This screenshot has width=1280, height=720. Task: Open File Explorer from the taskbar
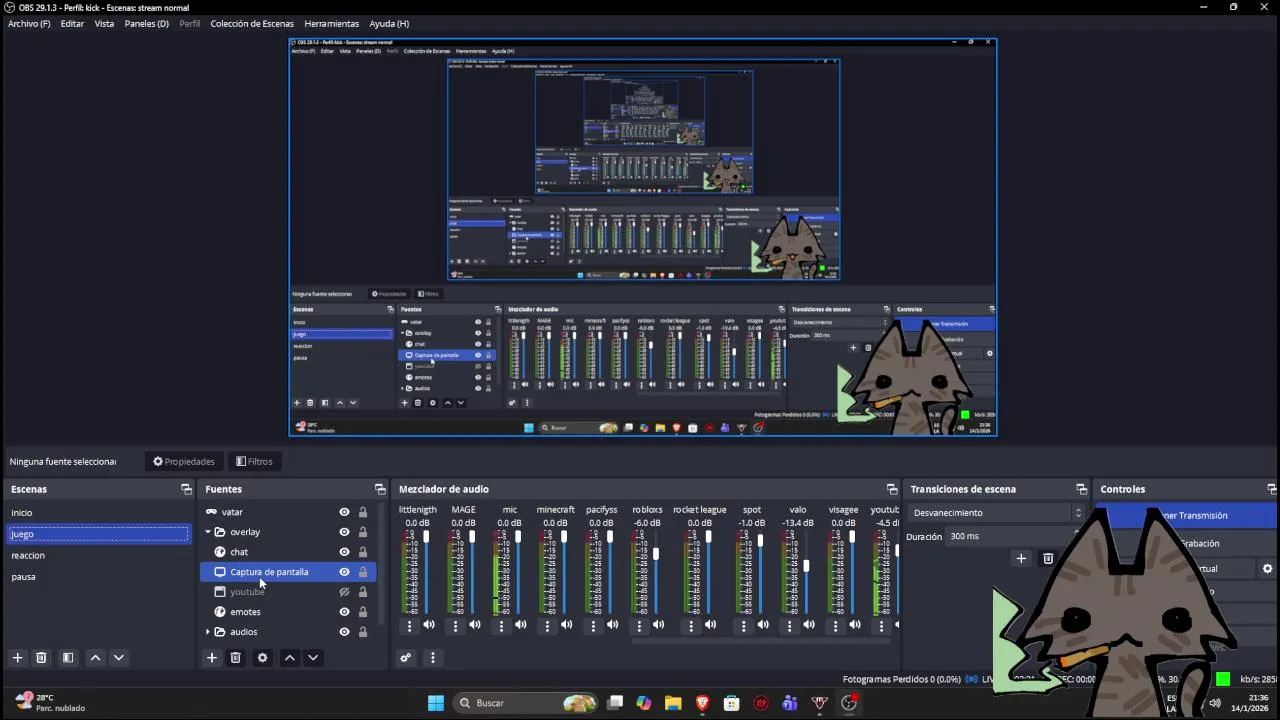coord(673,703)
